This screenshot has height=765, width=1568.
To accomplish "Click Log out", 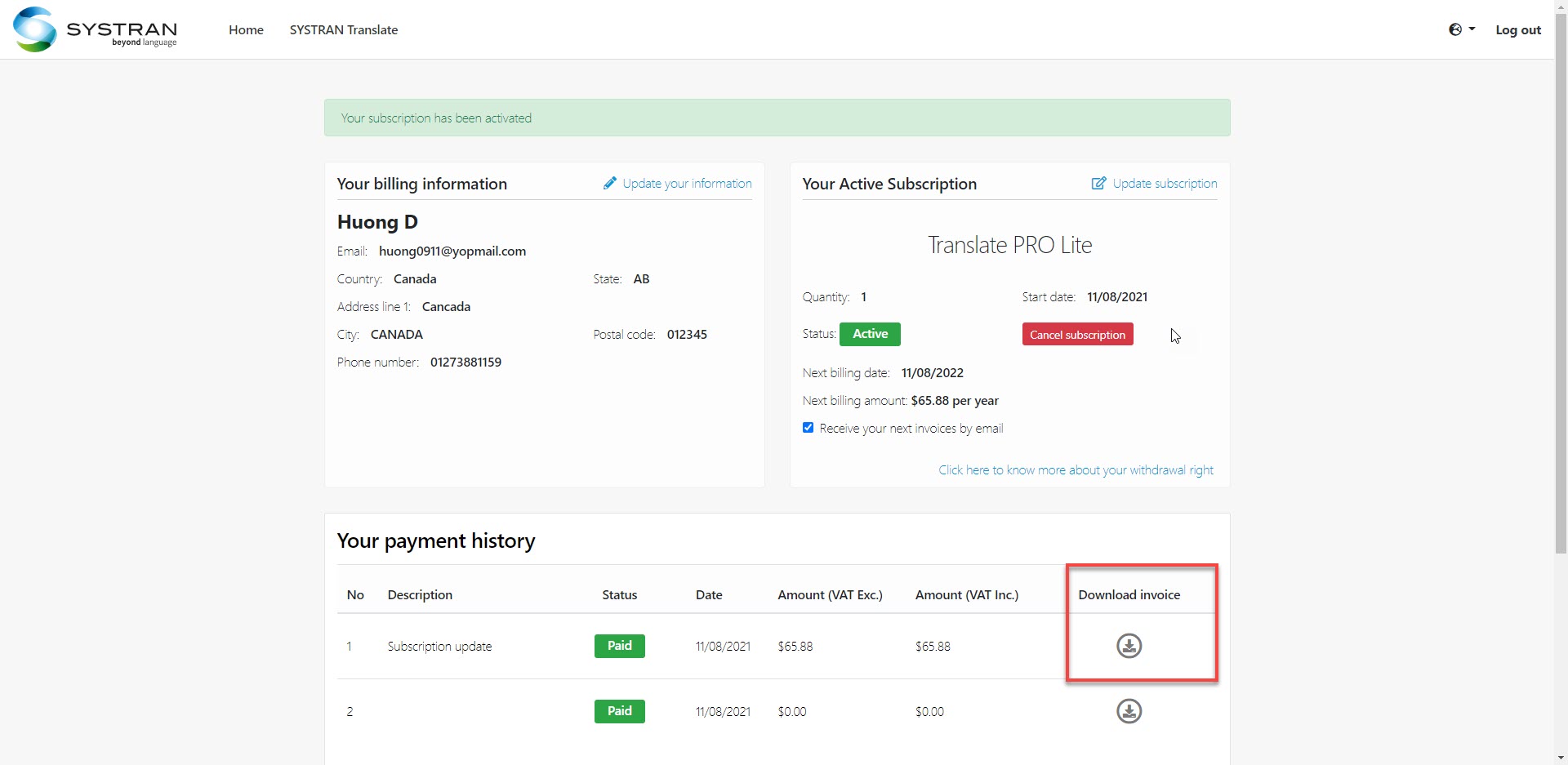I will [1517, 29].
